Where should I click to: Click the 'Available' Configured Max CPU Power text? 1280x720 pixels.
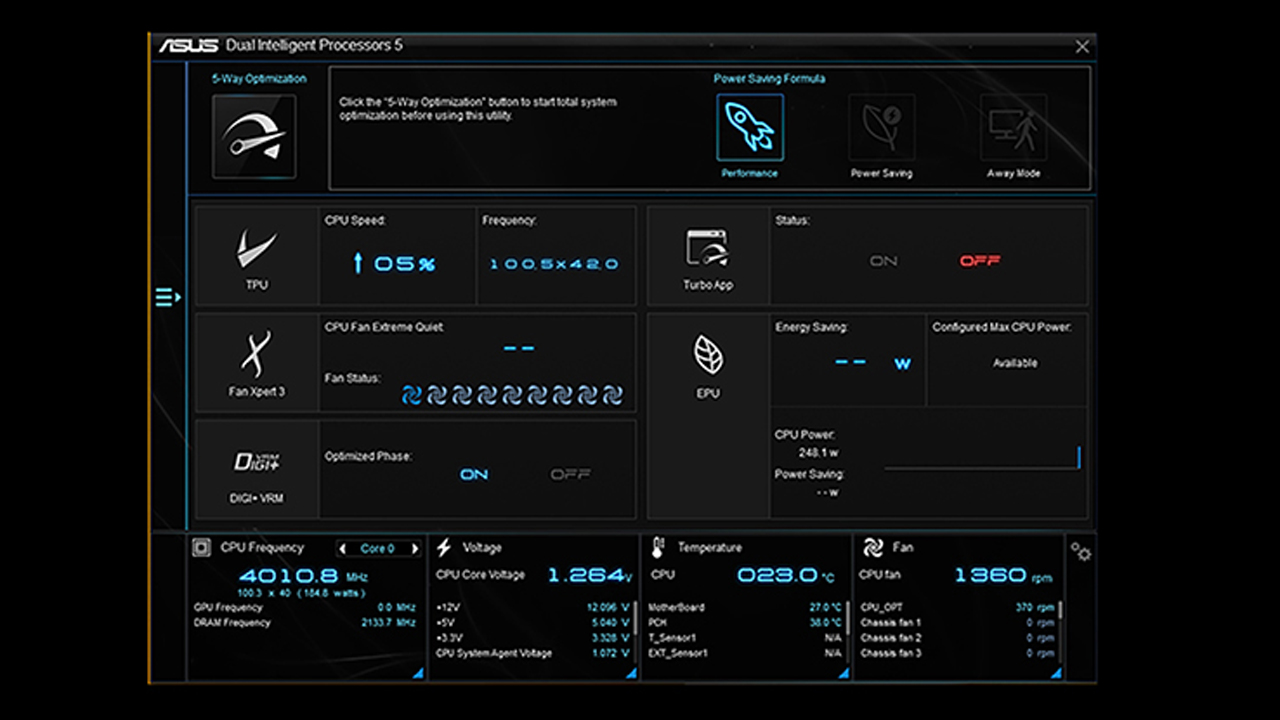click(1015, 363)
